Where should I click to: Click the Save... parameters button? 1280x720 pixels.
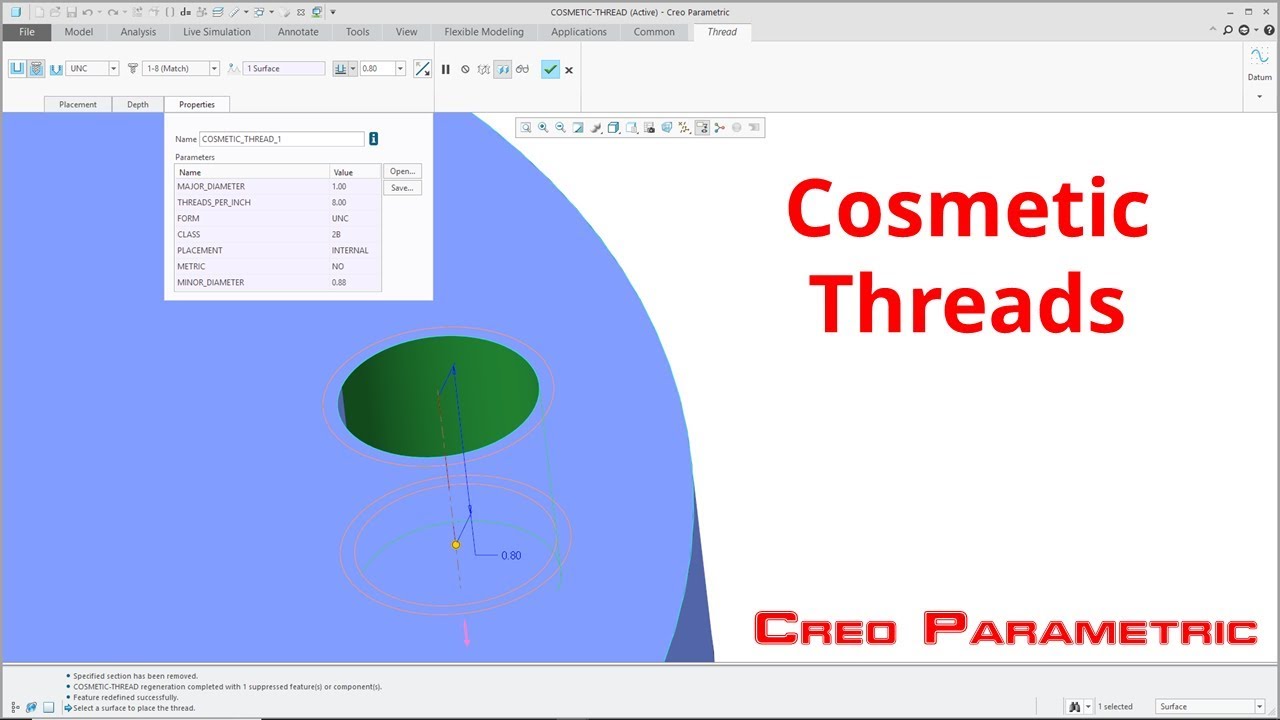(402, 188)
